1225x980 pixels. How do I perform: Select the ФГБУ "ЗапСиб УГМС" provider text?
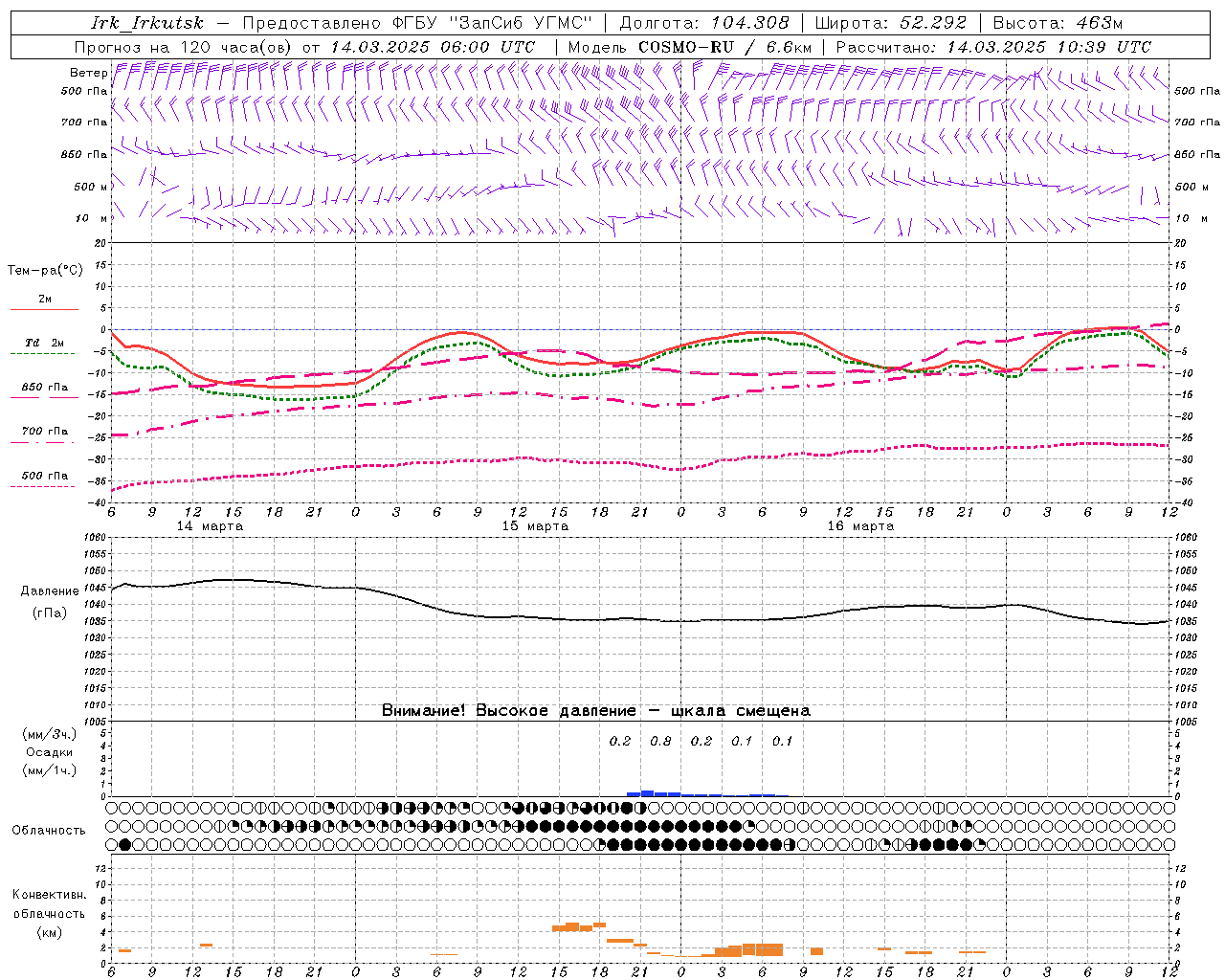(493, 23)
